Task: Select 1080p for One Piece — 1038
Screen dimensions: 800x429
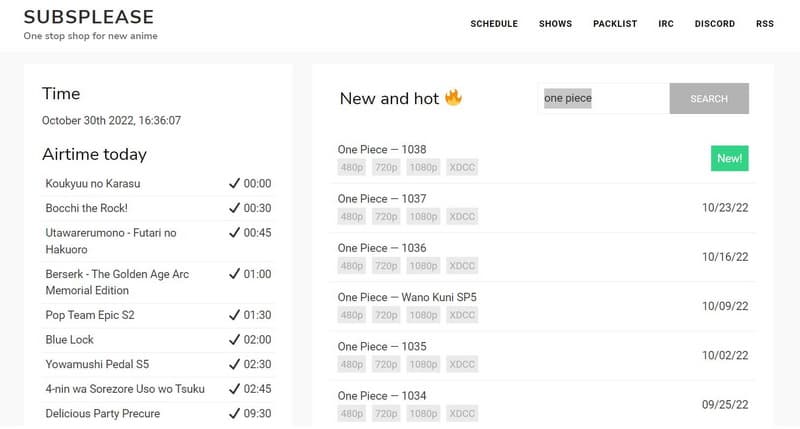Action: [423, 168]
